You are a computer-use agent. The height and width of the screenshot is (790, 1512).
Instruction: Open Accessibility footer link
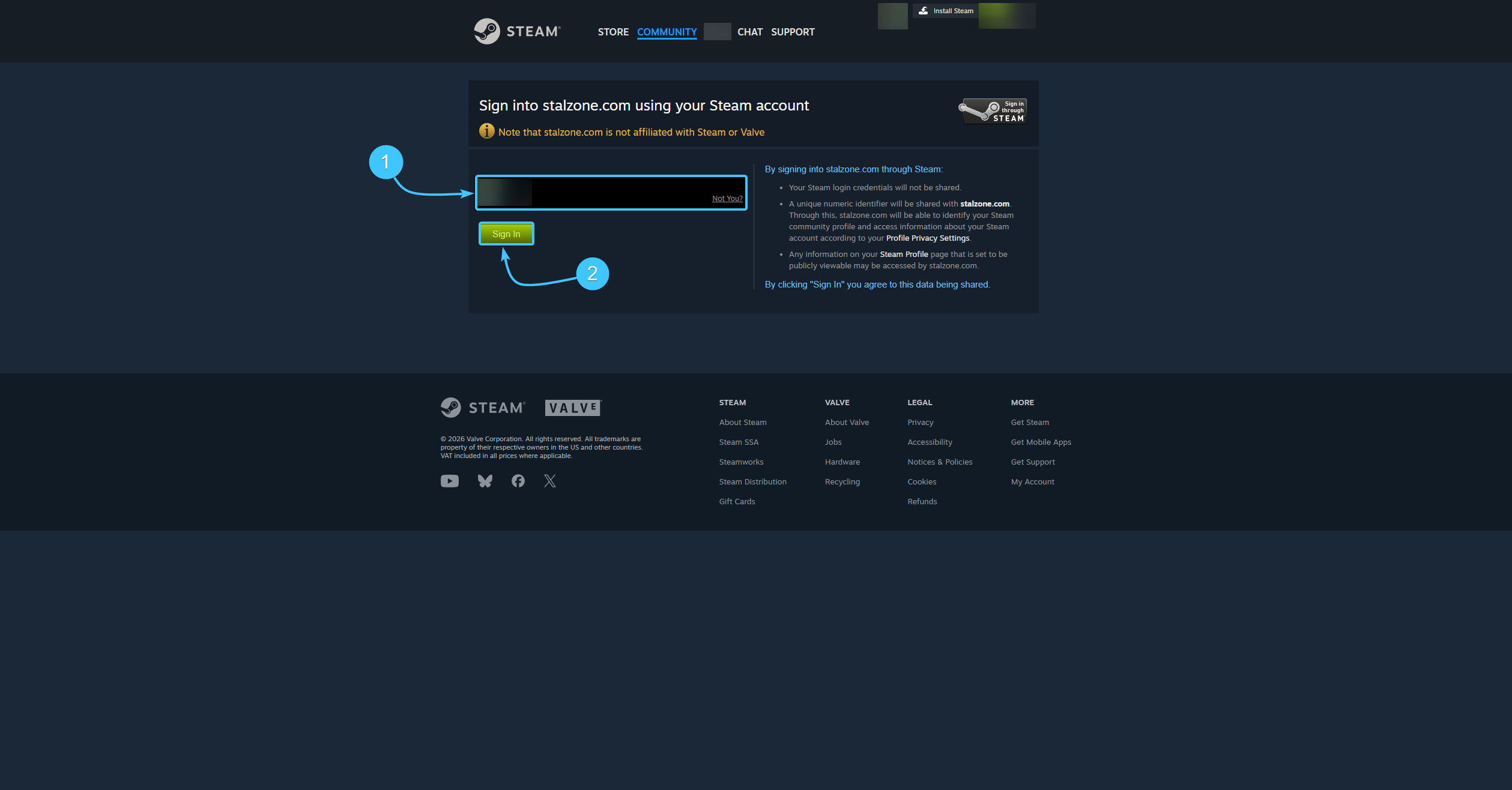click(930, 442)
